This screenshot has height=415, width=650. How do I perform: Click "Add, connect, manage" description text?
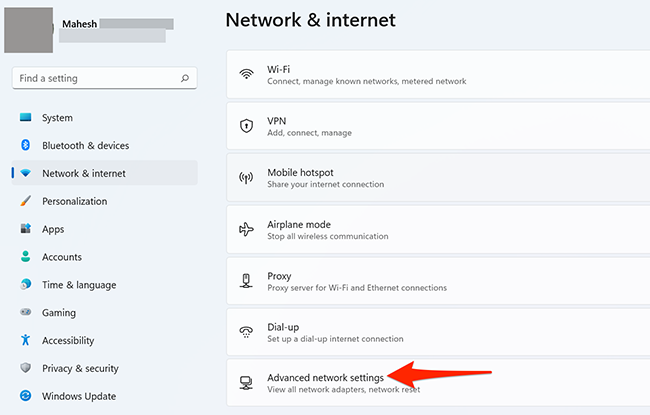309,133
